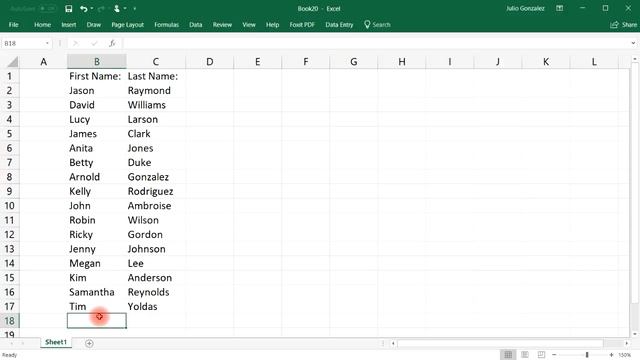Image resolution: width=640 pixels, height=360 pixels.
Task: Add a new sheet with the plus icon
Action: pyautogui.click(x=89, y=344)
